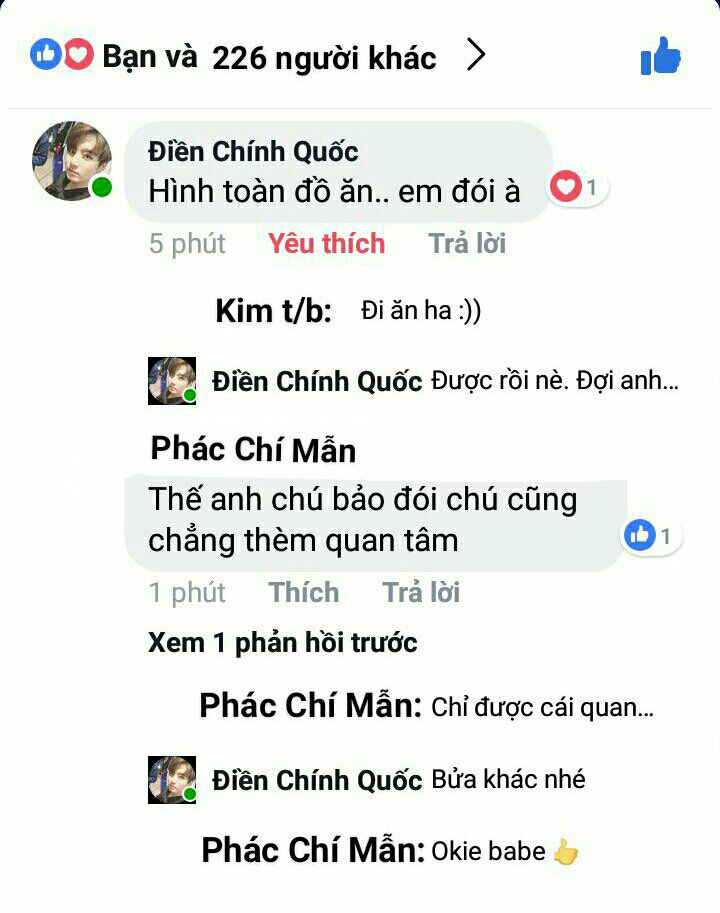Click 'Trả lời' under Phác Chí Mẫn's comment
Image resolution: width=720 pixels, height=913 pixels.
pos(421,592)
